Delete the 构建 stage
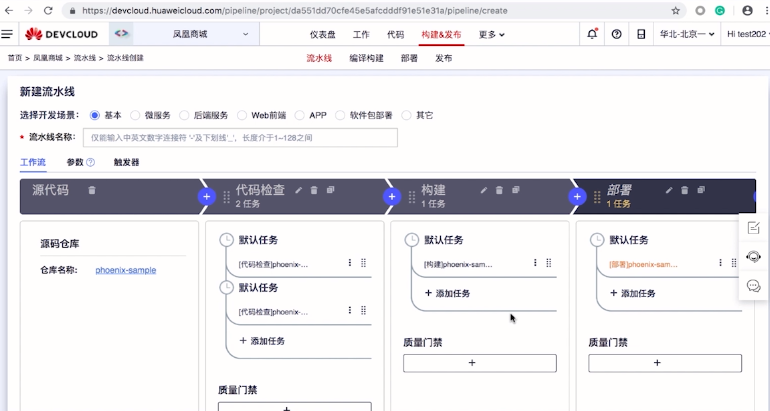Image resolution: width=770 pixels, height=411 pixels. 499,190
